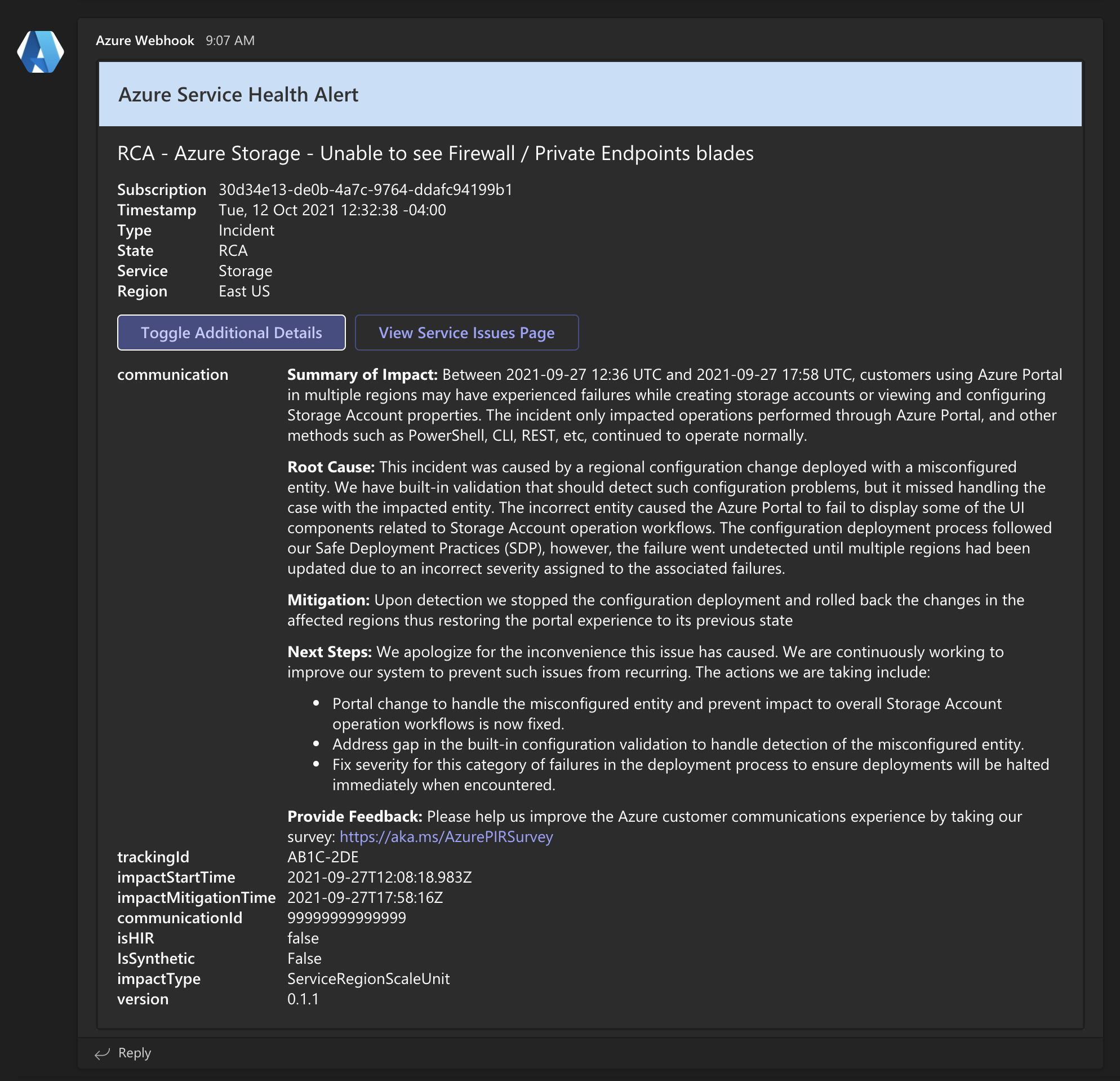Click the ServiceRegionScaleUnit impact type value
This screenshot has height=1081, width=1120.
(368, 978)
